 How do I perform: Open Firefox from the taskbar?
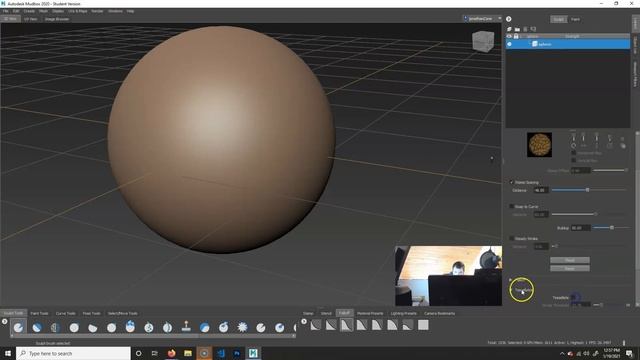coord(171,353)
